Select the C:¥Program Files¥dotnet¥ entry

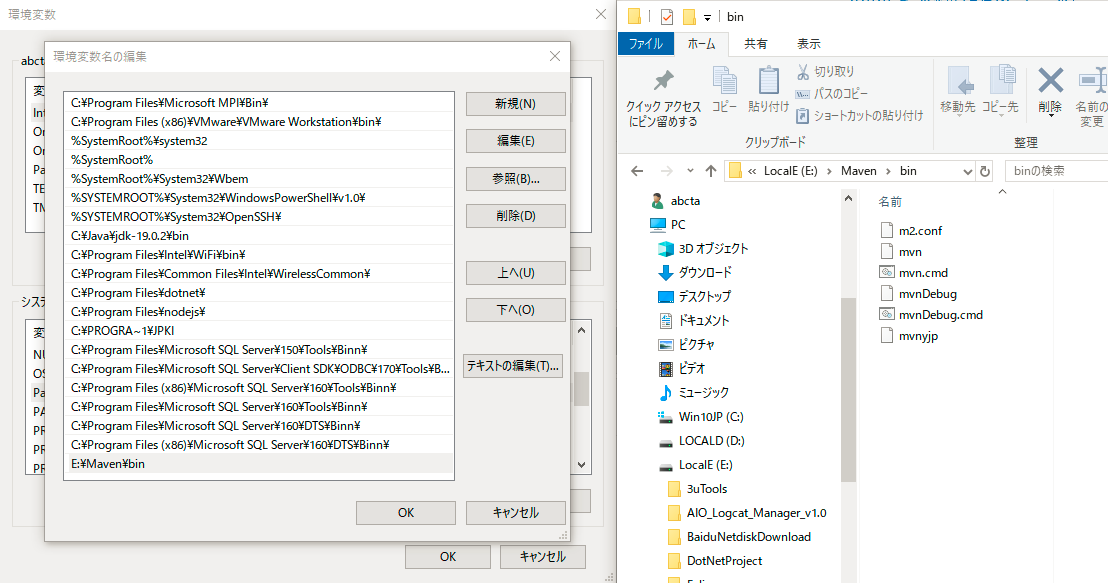(x=259, y=293)
